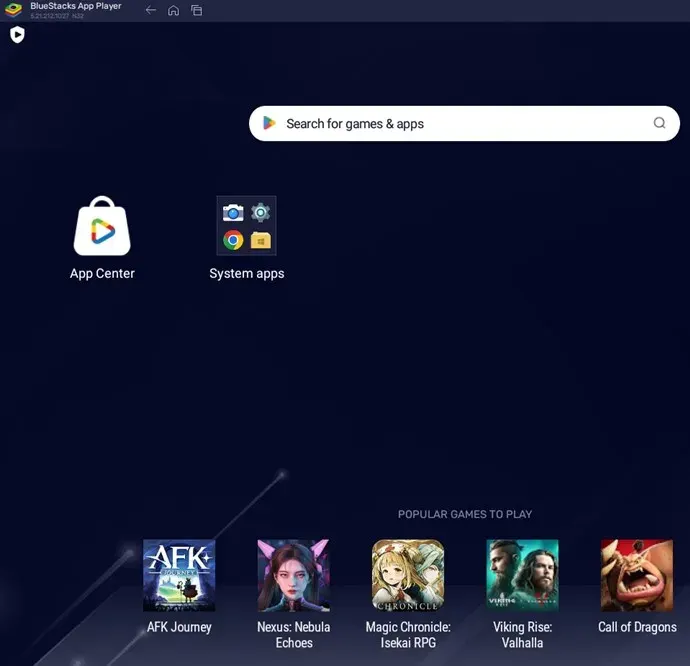Open the AFK Journey game thumbnail
Image resolution: width=690 pixels, height=666 pixels.
click(179, 575)
